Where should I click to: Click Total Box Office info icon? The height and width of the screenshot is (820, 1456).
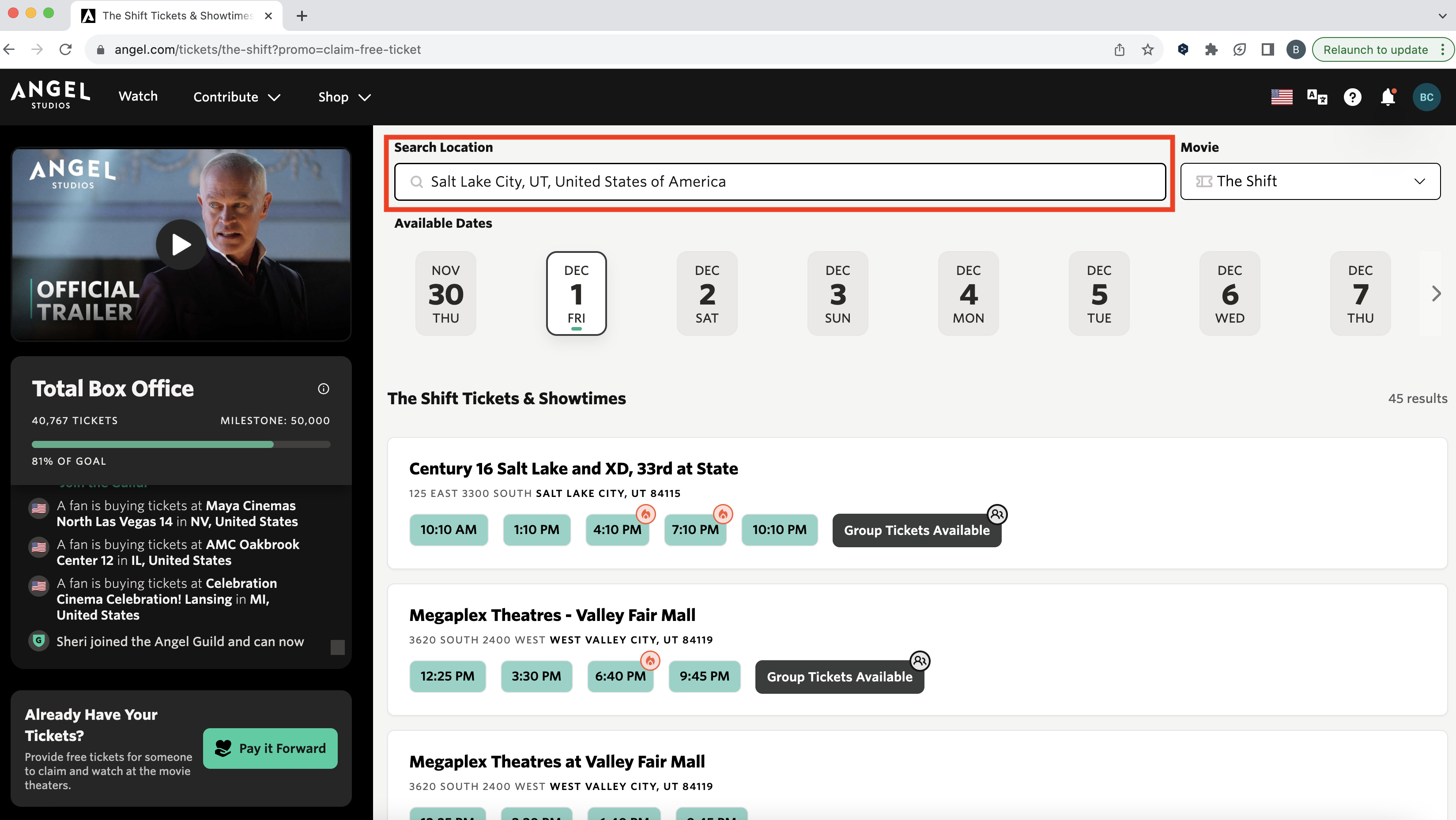coord(323,389)
